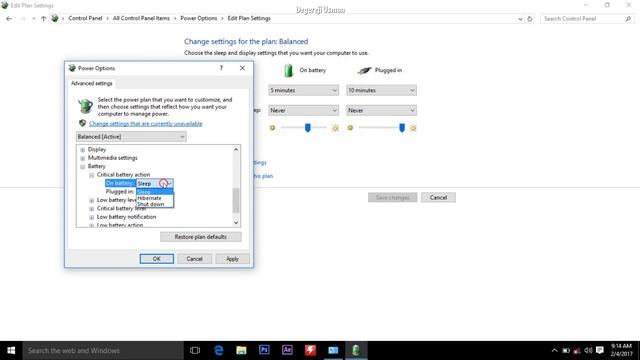Click the settings tree scrollbar thumb

(x=236, y=200)
